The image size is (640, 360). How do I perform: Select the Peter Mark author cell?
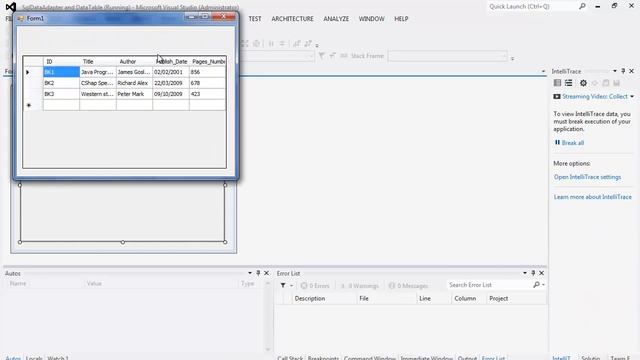pos(134,94)
